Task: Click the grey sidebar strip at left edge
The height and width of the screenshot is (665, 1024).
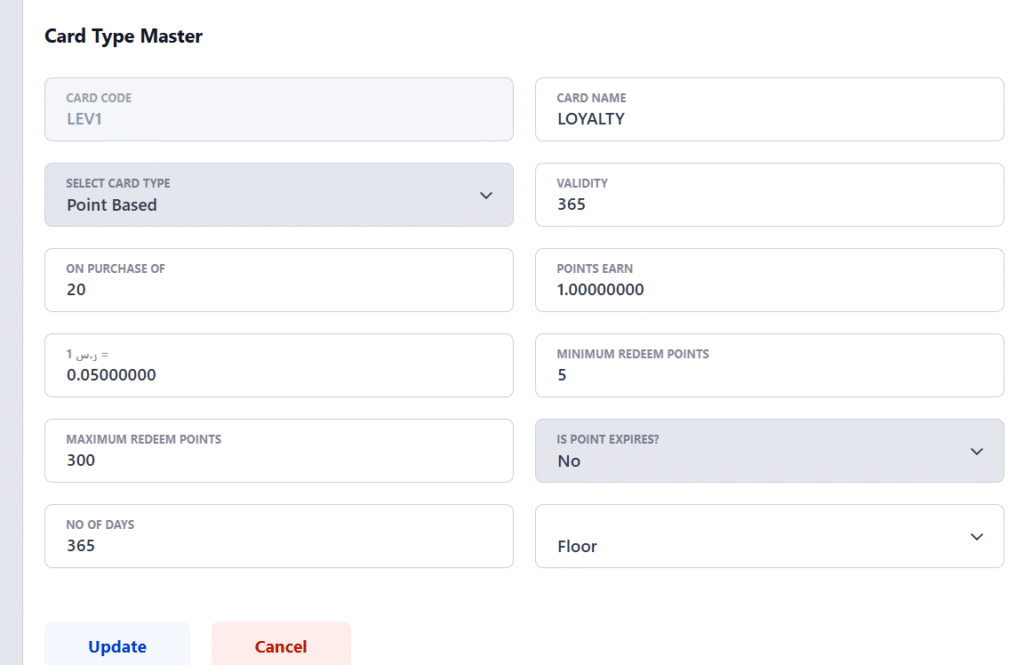Action: 11,332
